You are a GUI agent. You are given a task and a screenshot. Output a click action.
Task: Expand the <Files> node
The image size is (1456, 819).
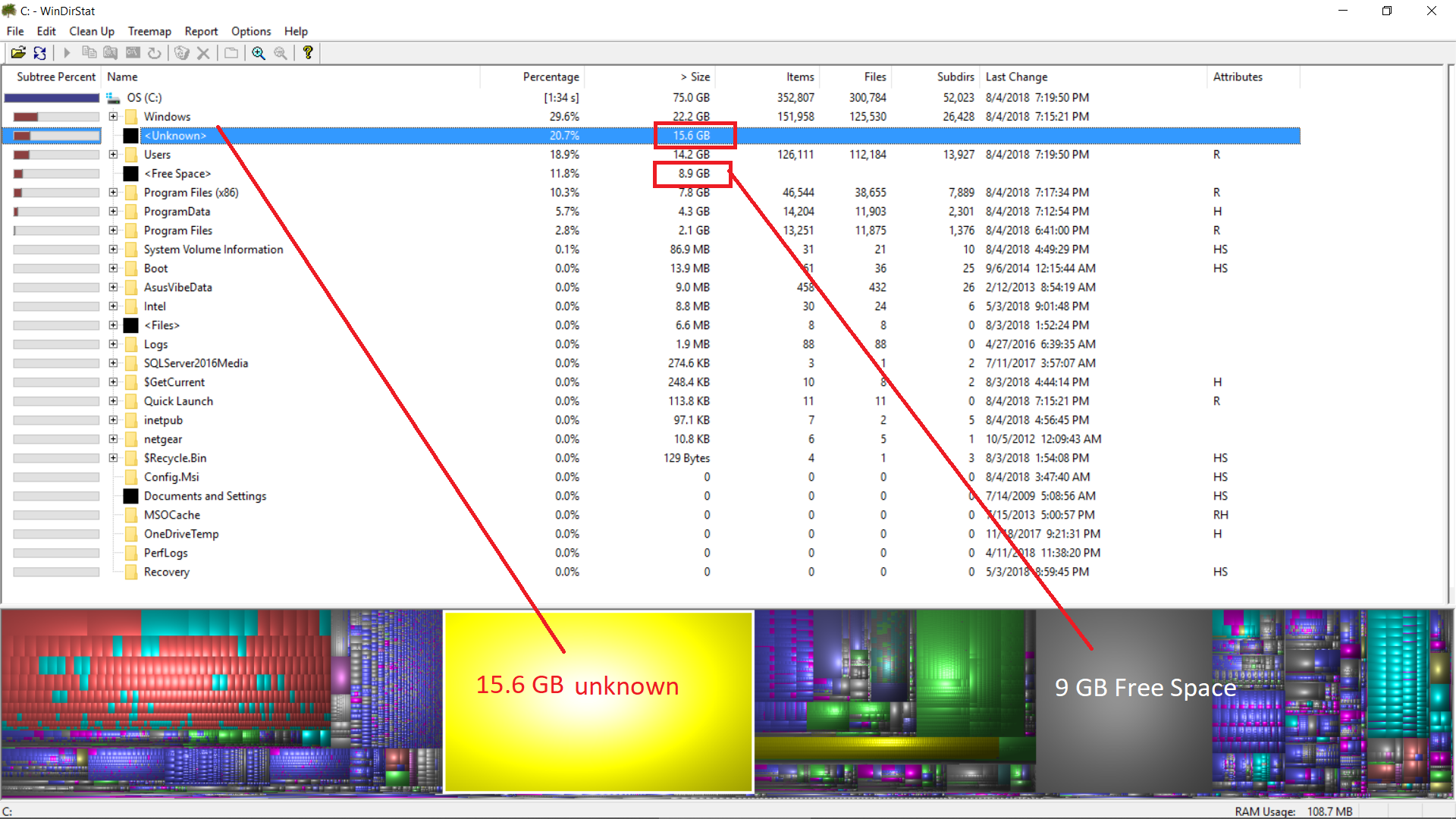click(113, 325)
